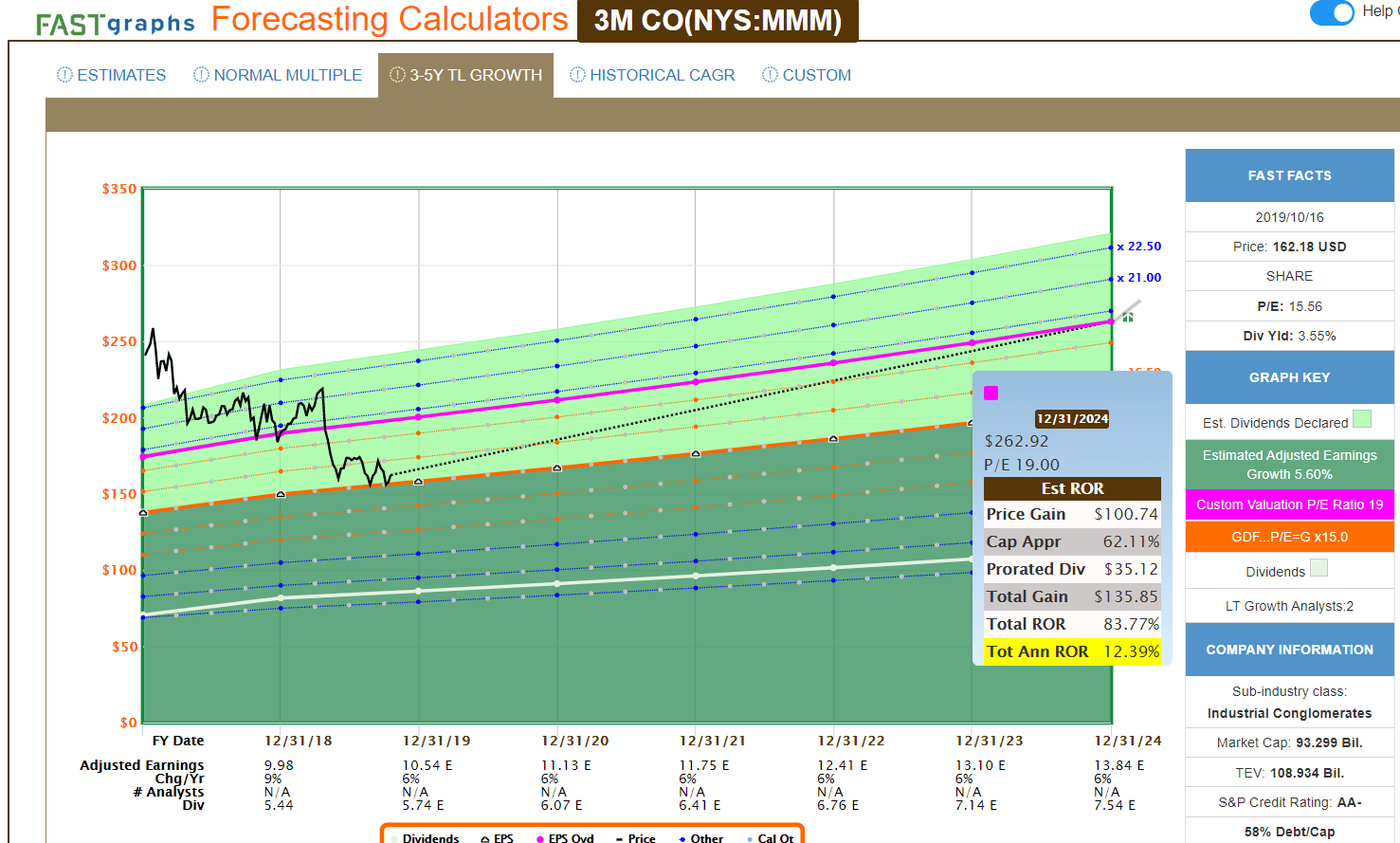This screenshot has height=843, width=1400.
Task: Click Price: 162.18 USD in Fast Facts
Action: click(x=1289, y=247)
